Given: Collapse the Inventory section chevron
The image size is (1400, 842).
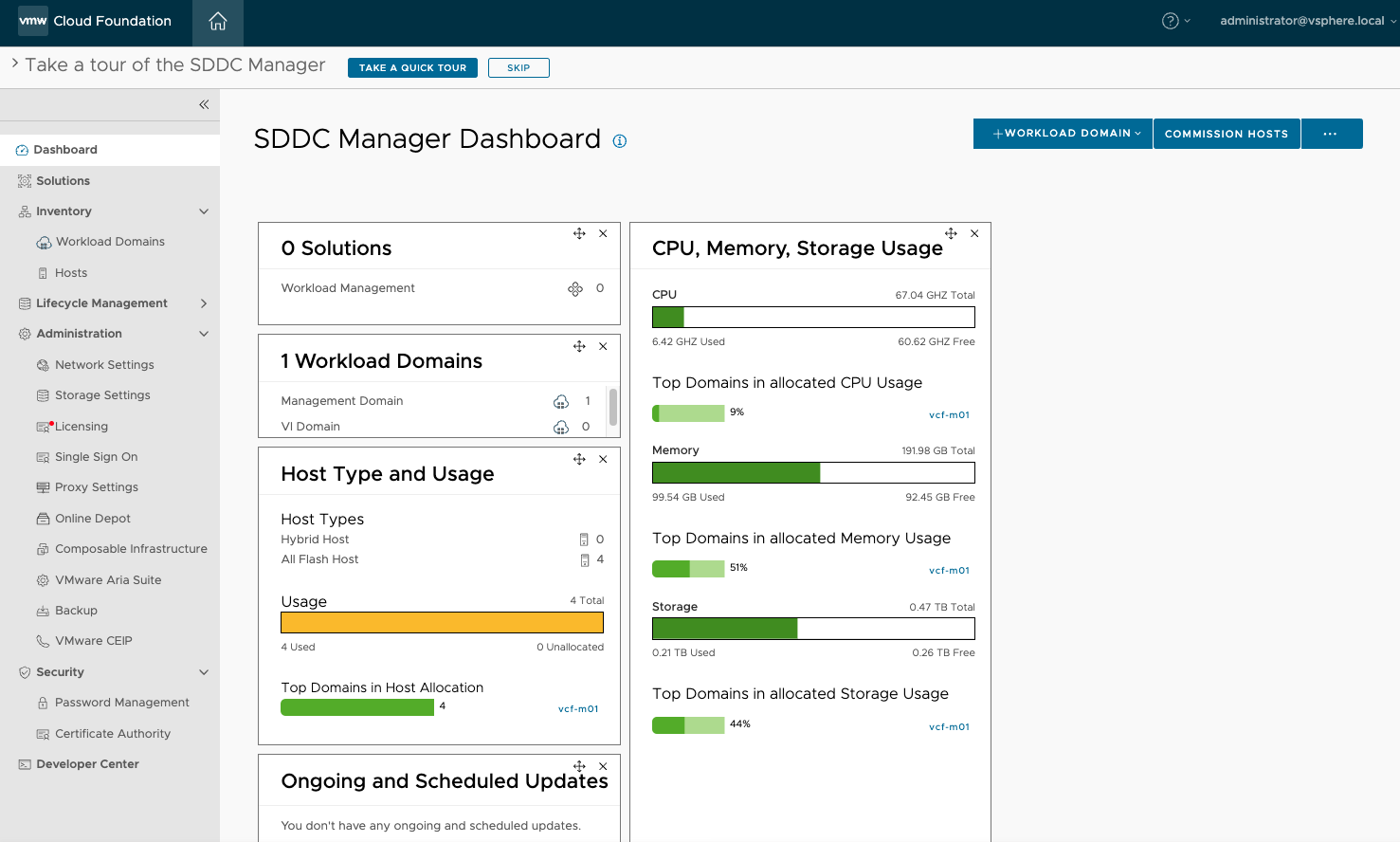Looking at the screenshot, I should click(x=204, y=211).
